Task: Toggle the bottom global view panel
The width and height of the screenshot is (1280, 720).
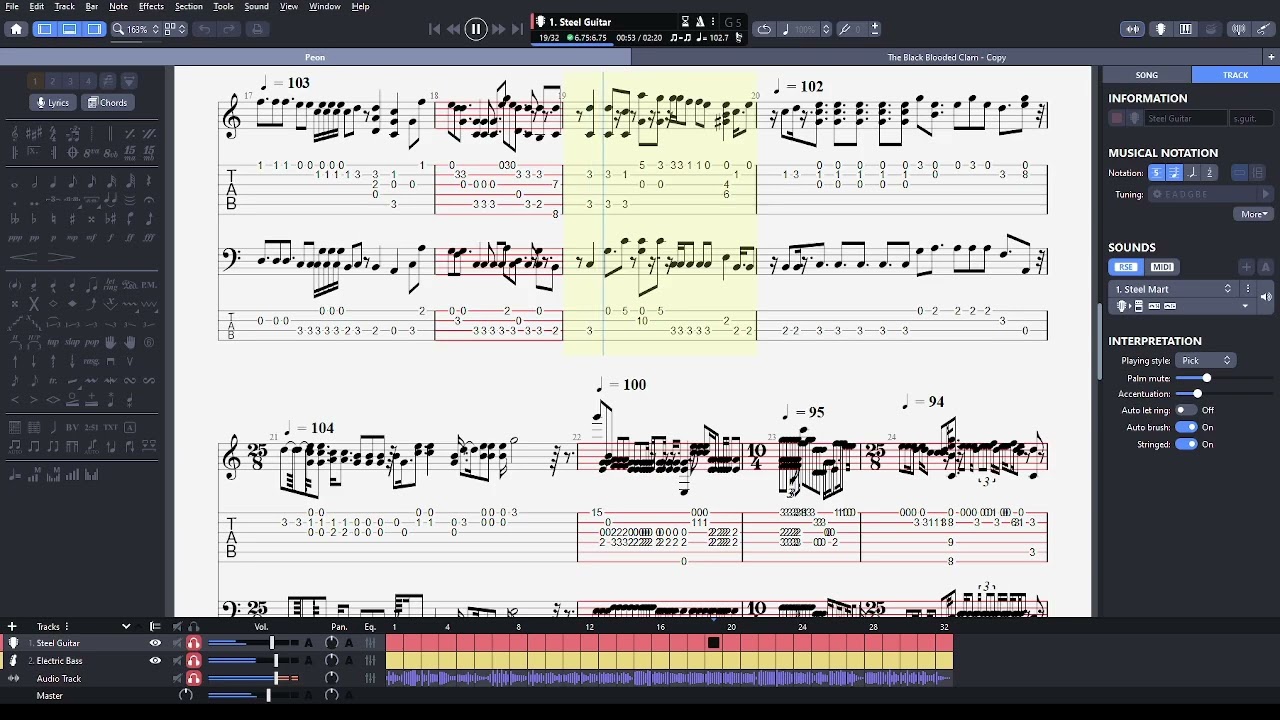Action: point(70,29)
